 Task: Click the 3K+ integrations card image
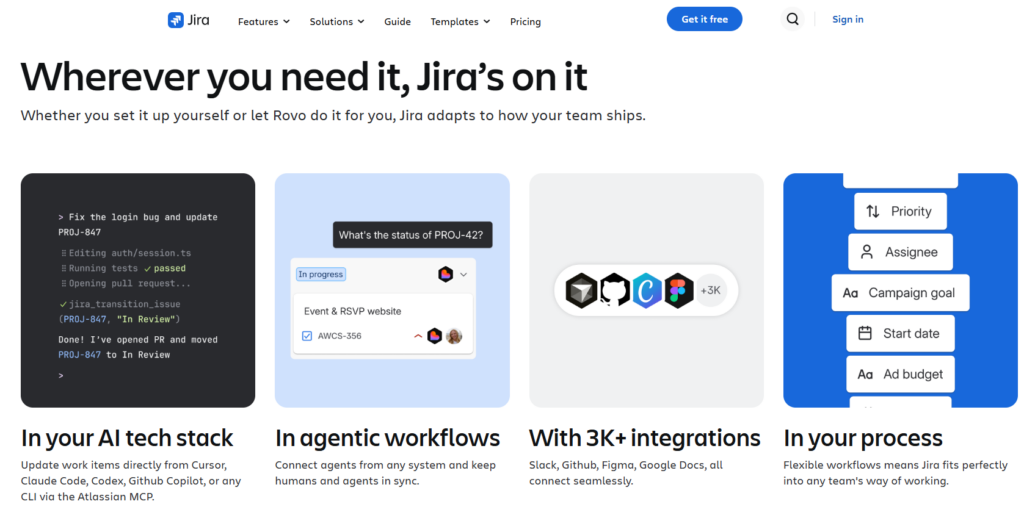tap(647, 290)
